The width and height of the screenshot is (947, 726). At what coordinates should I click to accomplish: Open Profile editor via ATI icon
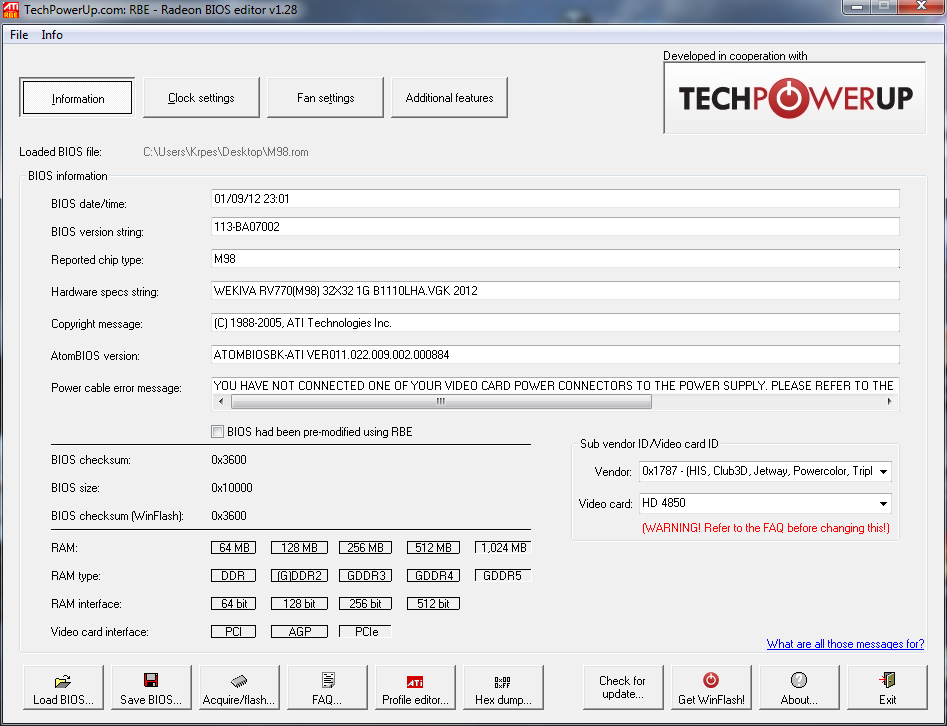pyautogui.click(x=415, y=680)
